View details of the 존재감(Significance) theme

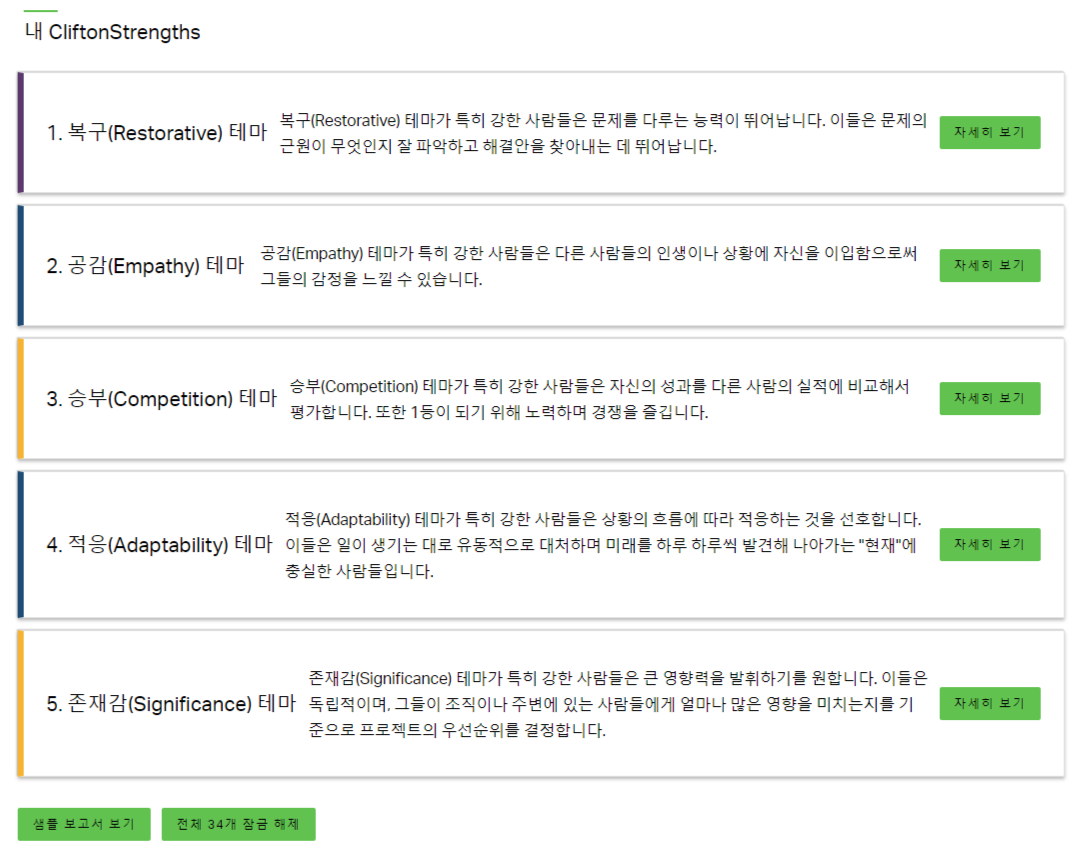[x=989, y=703]
